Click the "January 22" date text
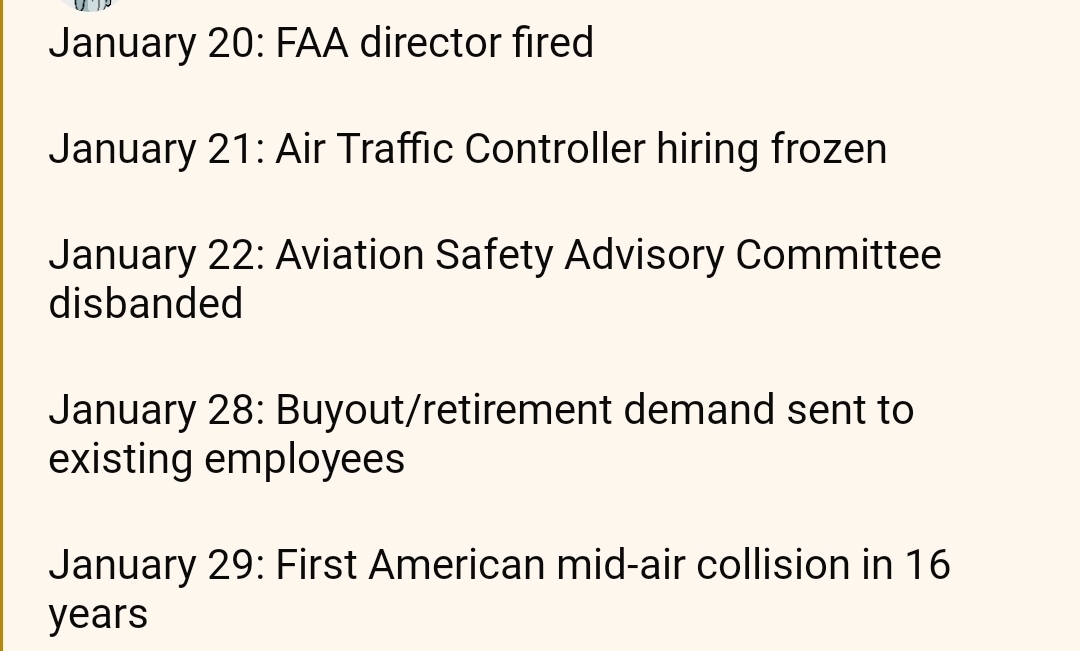Viewport: 1080px width, 651px height. pyautogui.click(x=156, y=256)
